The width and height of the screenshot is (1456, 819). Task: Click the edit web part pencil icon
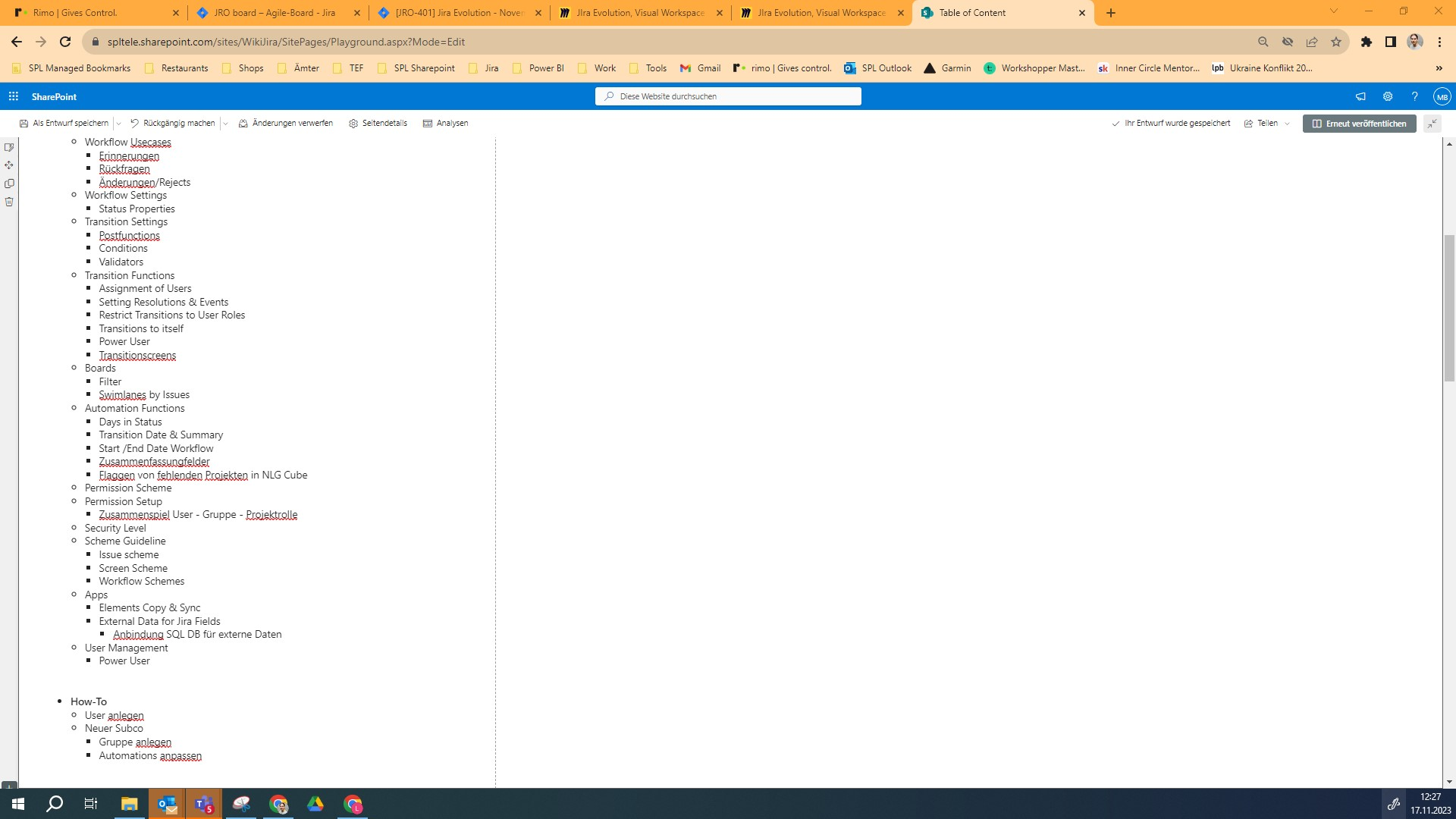click(9, 147)
